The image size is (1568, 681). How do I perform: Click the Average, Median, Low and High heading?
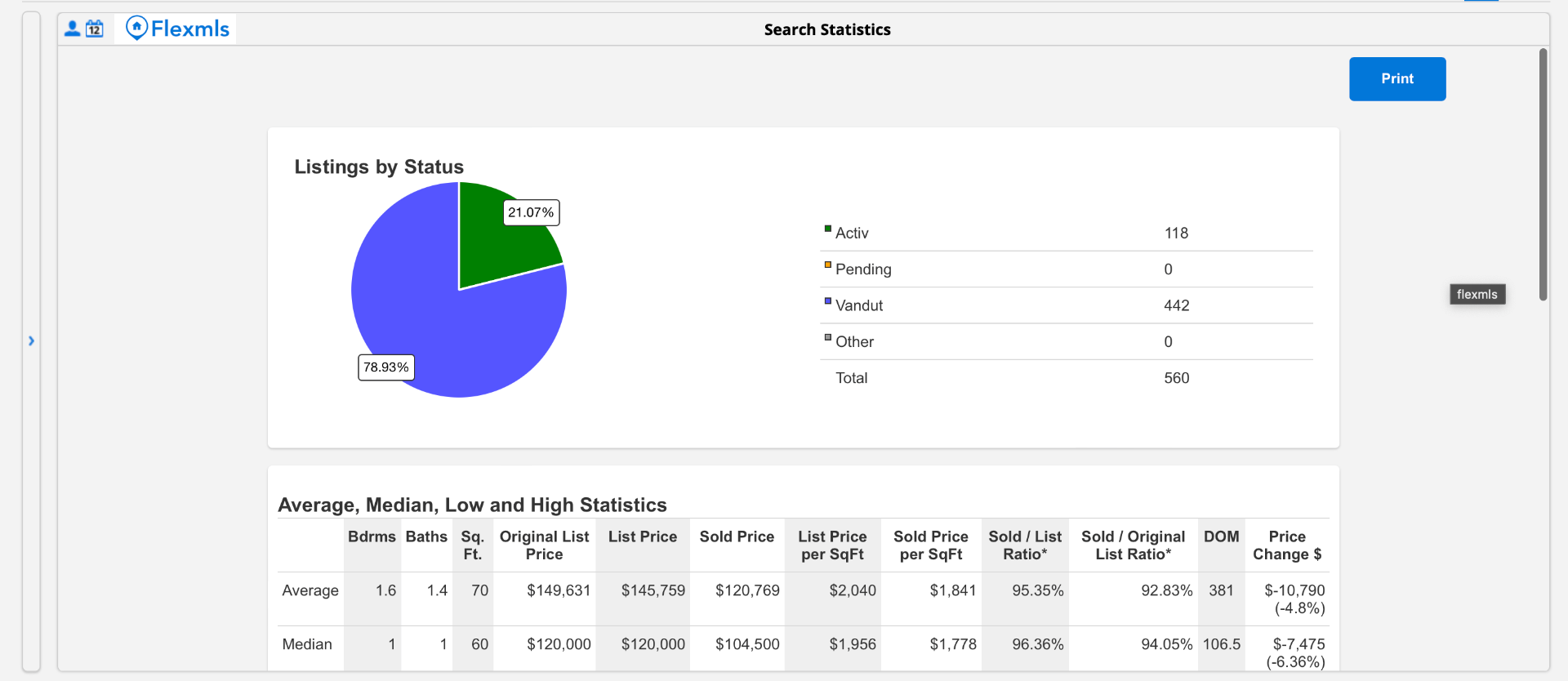[x=472, y=505]
